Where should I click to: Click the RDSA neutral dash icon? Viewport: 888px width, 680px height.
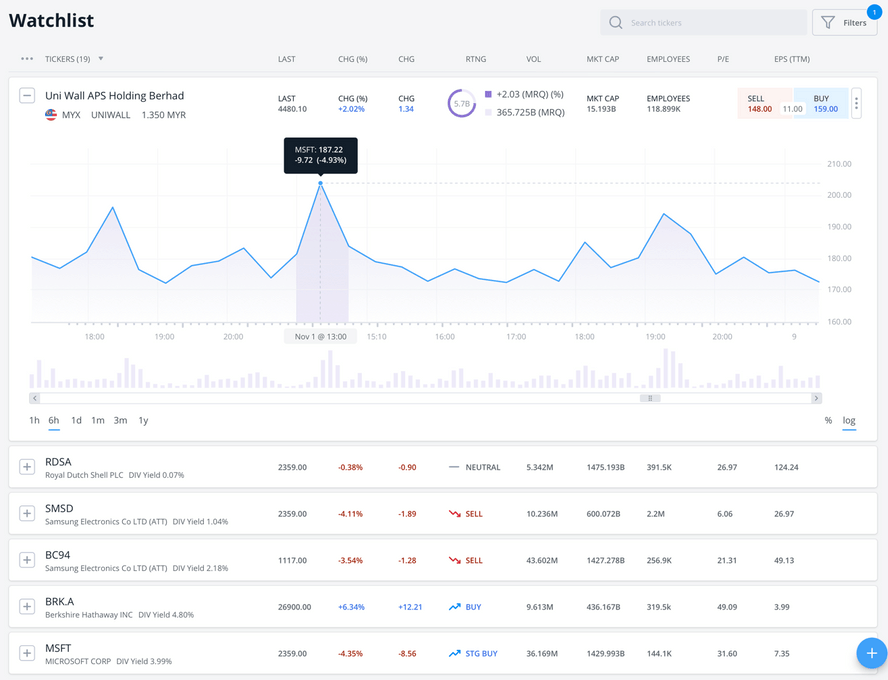tap(454, 467)
